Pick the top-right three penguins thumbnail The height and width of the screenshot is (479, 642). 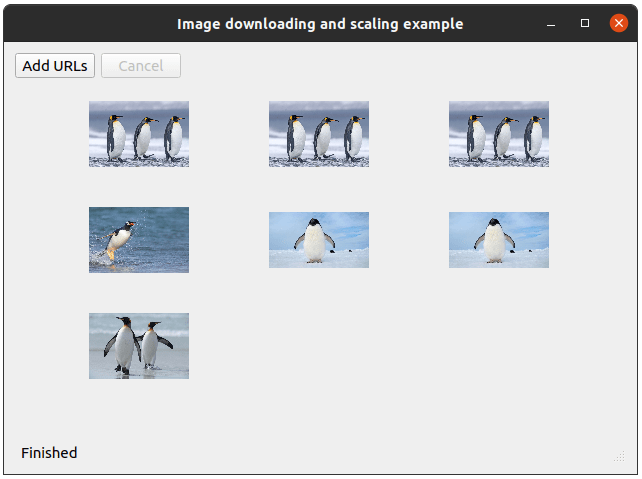pos(499,133)
